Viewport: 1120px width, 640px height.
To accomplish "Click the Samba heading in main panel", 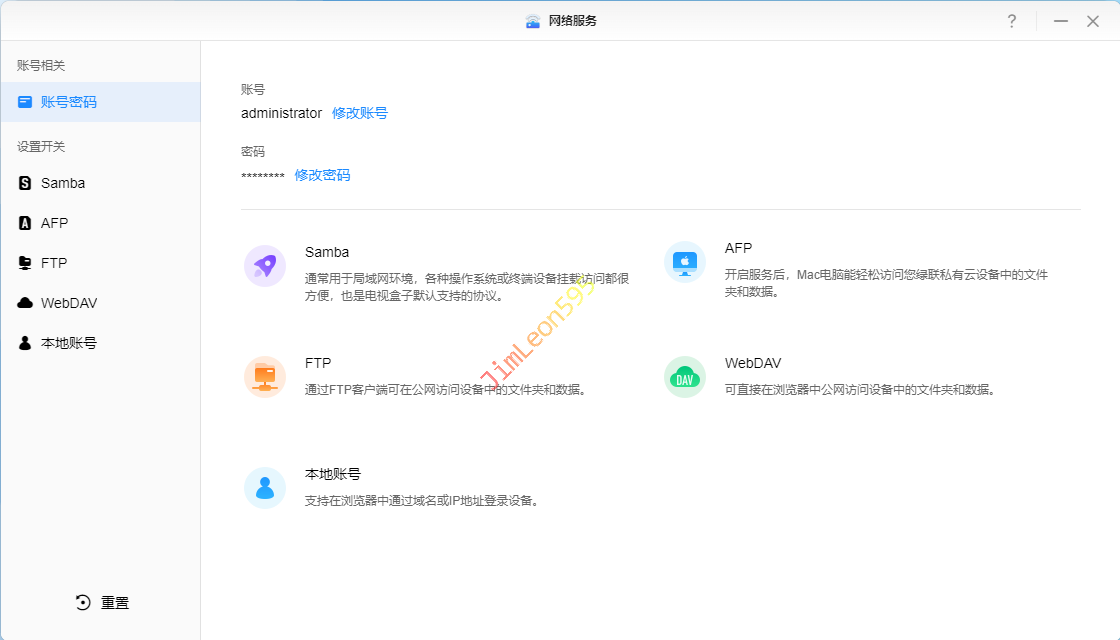I will (x=327, y=252).
